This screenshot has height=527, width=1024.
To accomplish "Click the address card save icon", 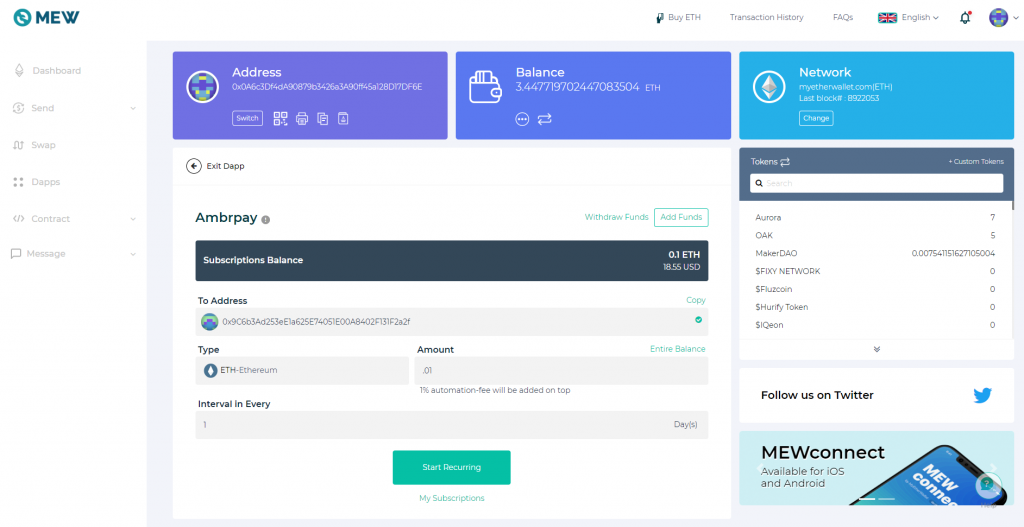I will coord(343,118).
